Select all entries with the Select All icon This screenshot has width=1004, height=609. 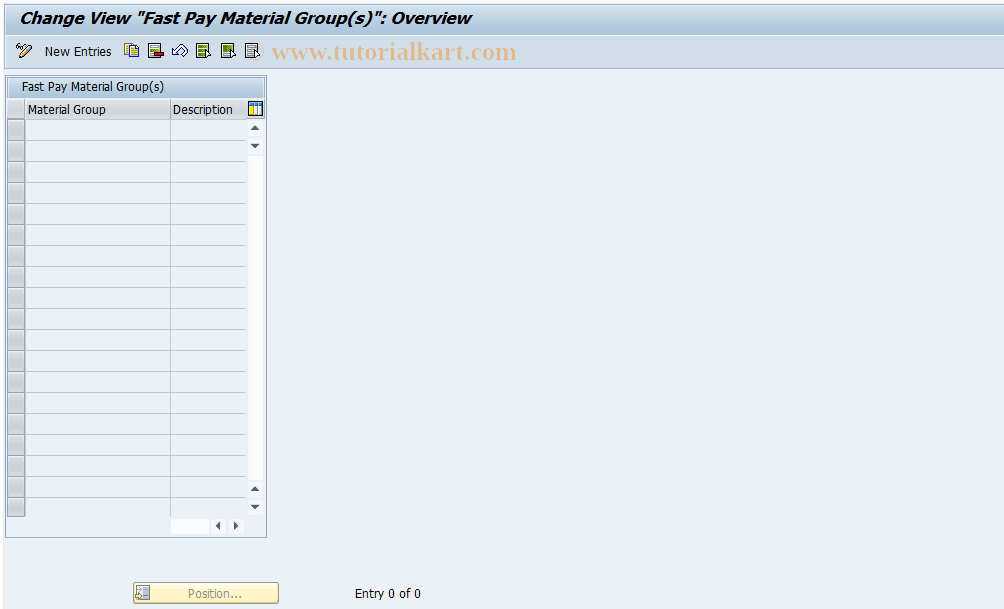203,50
